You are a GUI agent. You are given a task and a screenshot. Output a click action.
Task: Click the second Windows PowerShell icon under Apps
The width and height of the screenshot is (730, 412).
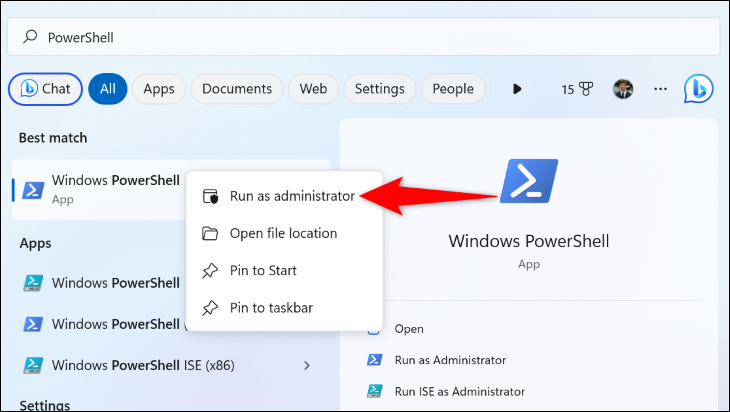tap(33, 324)
